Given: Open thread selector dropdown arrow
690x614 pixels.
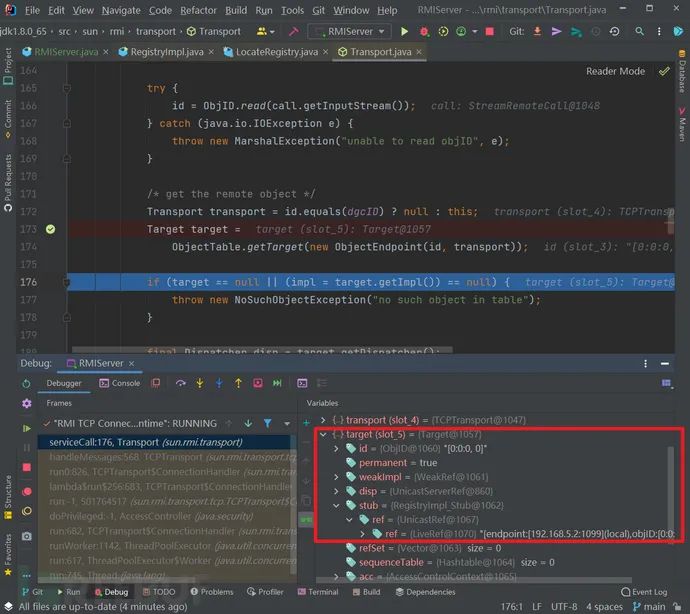Looking at the screenshot, I should pyautogui.click(x=287, y=423).
